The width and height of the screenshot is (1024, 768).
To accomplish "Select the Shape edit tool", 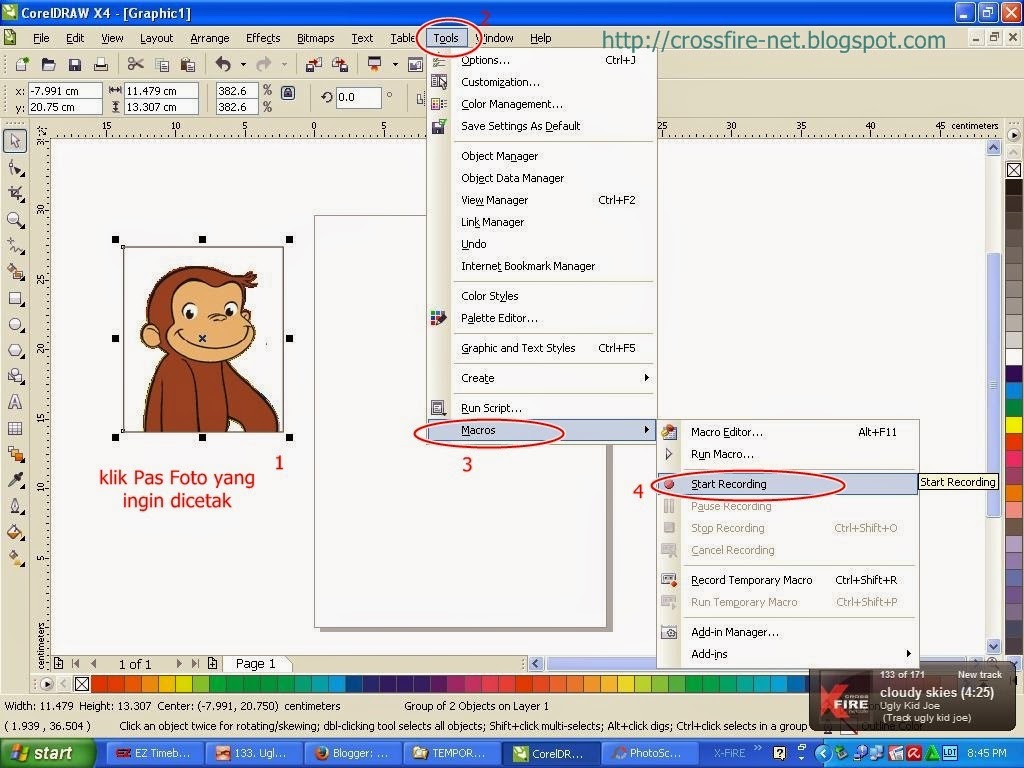I will point(15,168).
